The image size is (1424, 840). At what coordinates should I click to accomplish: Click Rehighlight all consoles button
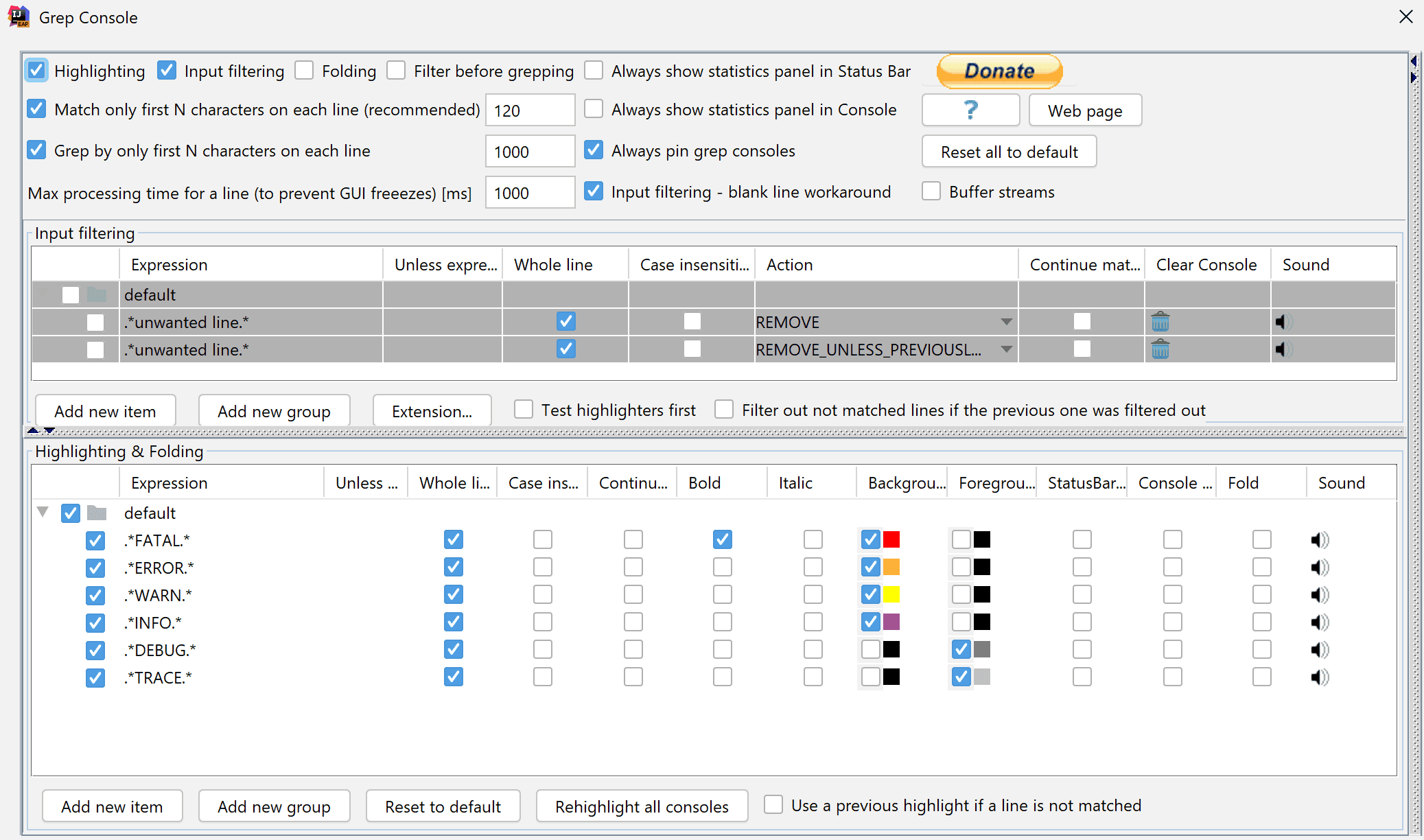[x=642, y=806]
